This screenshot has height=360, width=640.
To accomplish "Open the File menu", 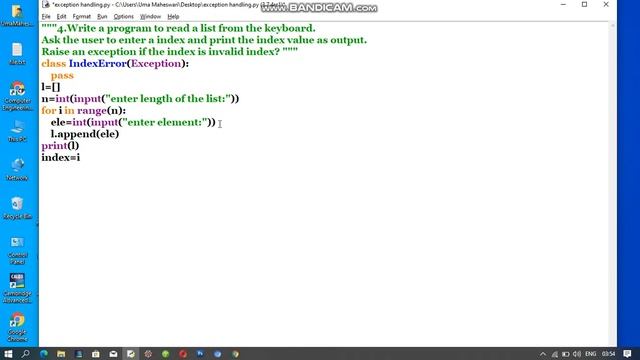I will pos(46,16).
